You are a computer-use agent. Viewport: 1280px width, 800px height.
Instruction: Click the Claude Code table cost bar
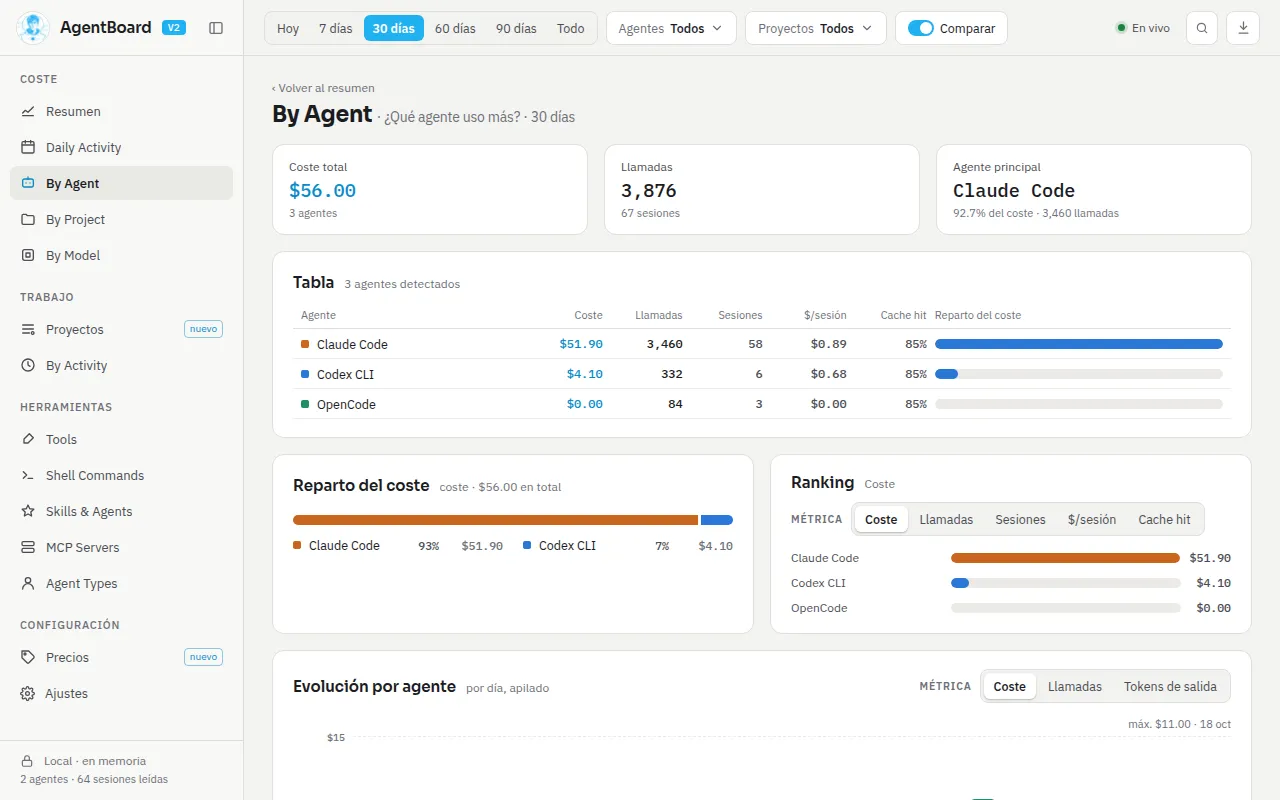(x=1079, y=344)
